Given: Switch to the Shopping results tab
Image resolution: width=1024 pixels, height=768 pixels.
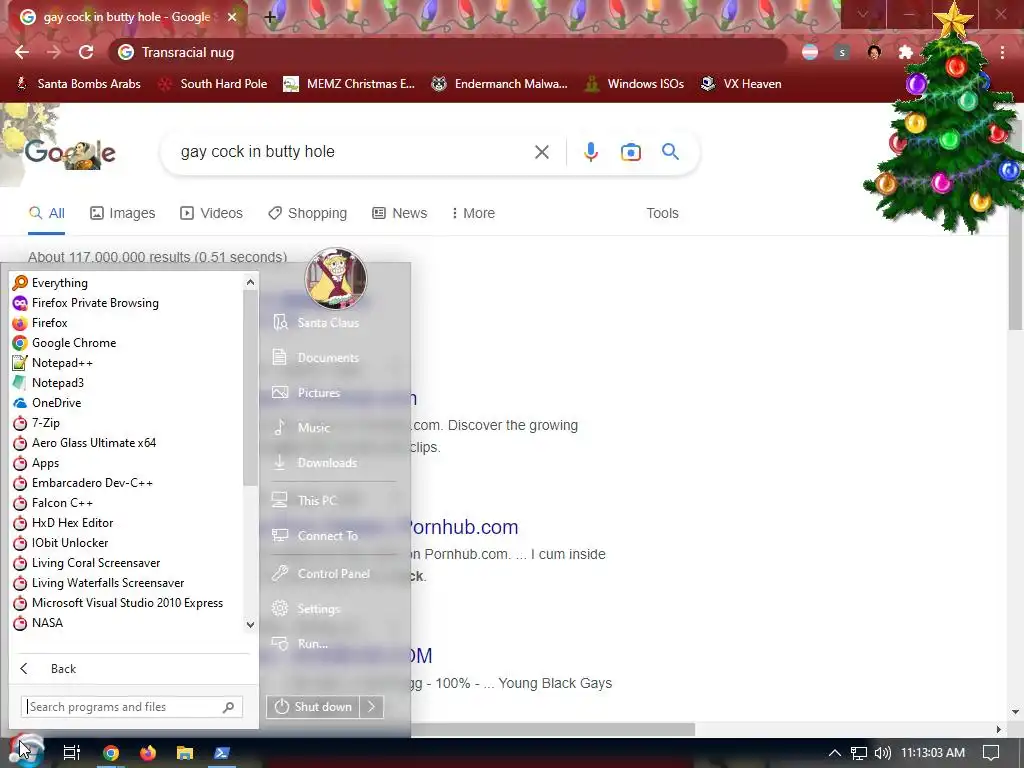Looking at the screenshot, I should pos(308,213).
